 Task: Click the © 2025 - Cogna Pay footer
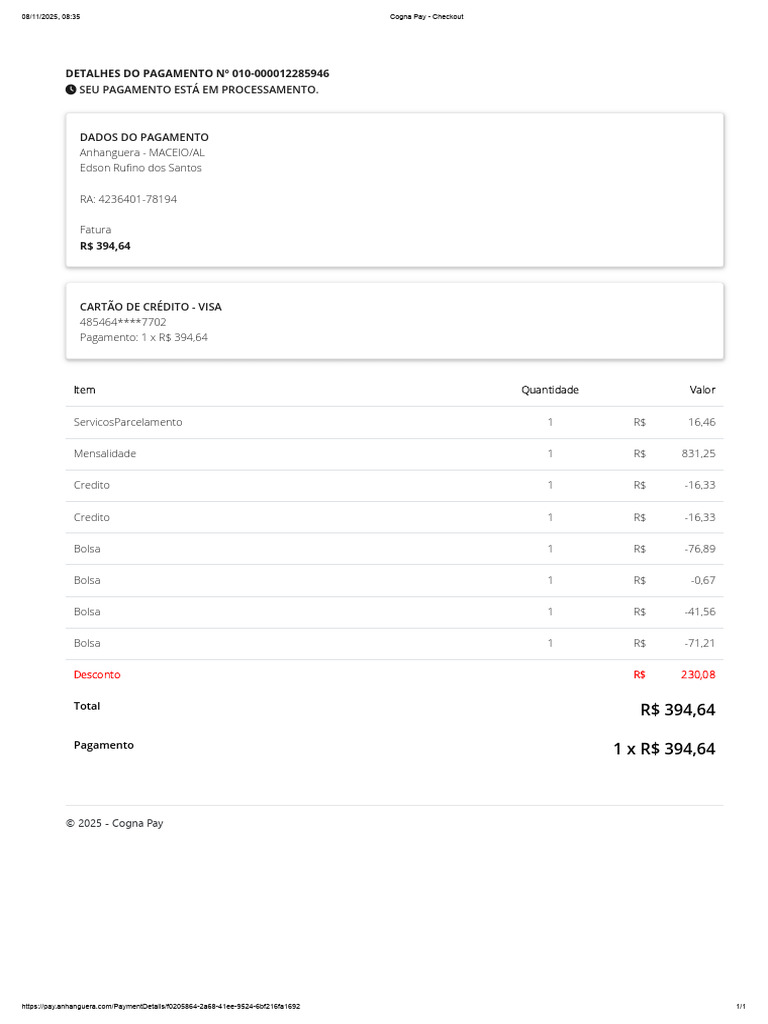point(114,824)
